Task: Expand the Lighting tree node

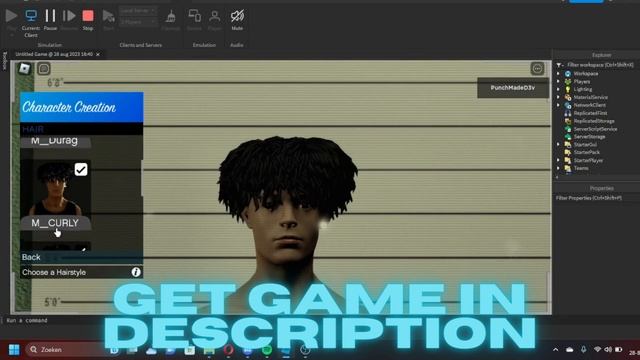Action: pyautogui.click(x=558, y=89)
